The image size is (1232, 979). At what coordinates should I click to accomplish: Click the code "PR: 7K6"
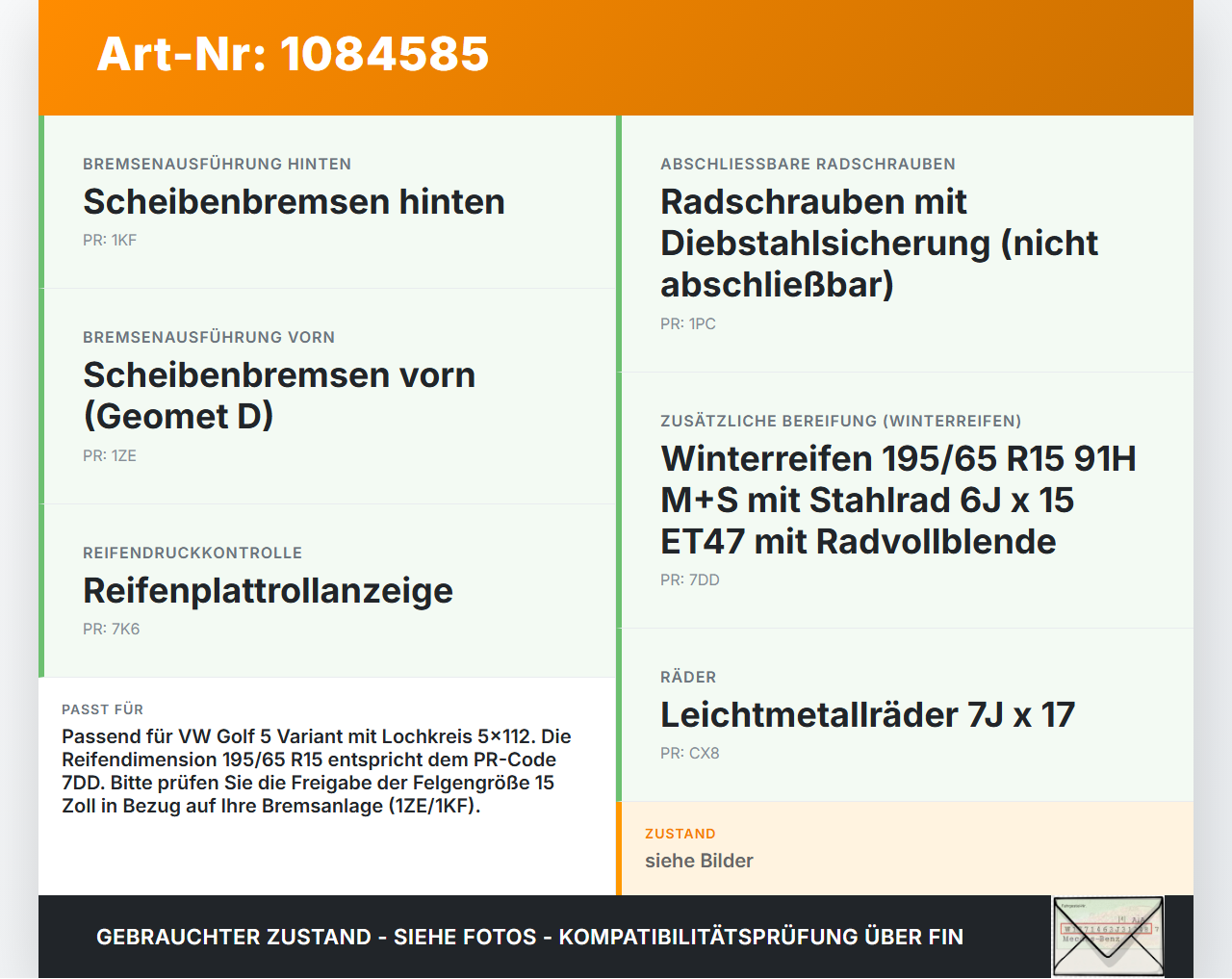112,629
